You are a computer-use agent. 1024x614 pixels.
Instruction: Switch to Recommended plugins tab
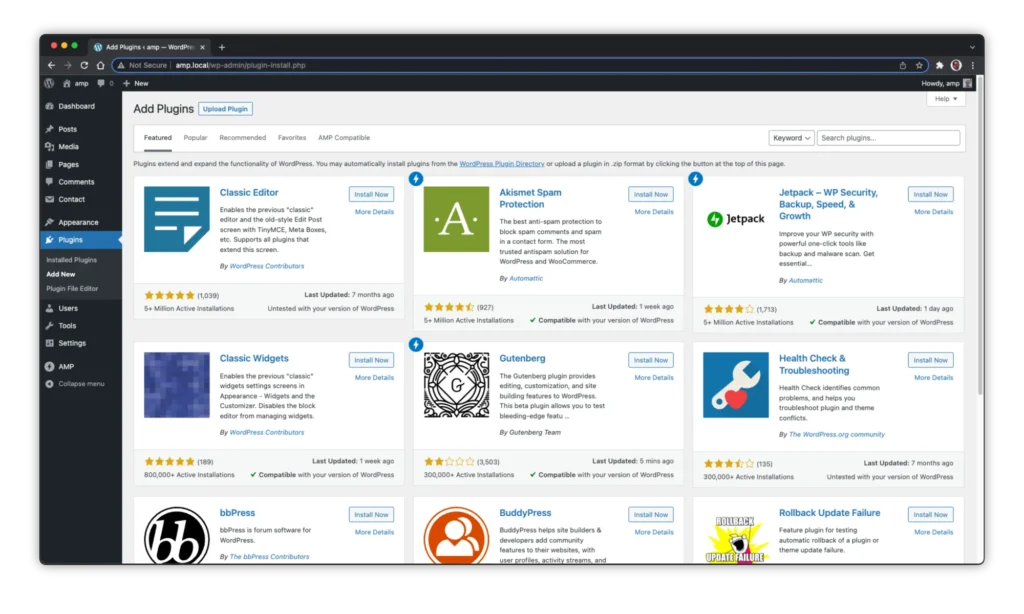pyautogui.click(x=242, y=138)
